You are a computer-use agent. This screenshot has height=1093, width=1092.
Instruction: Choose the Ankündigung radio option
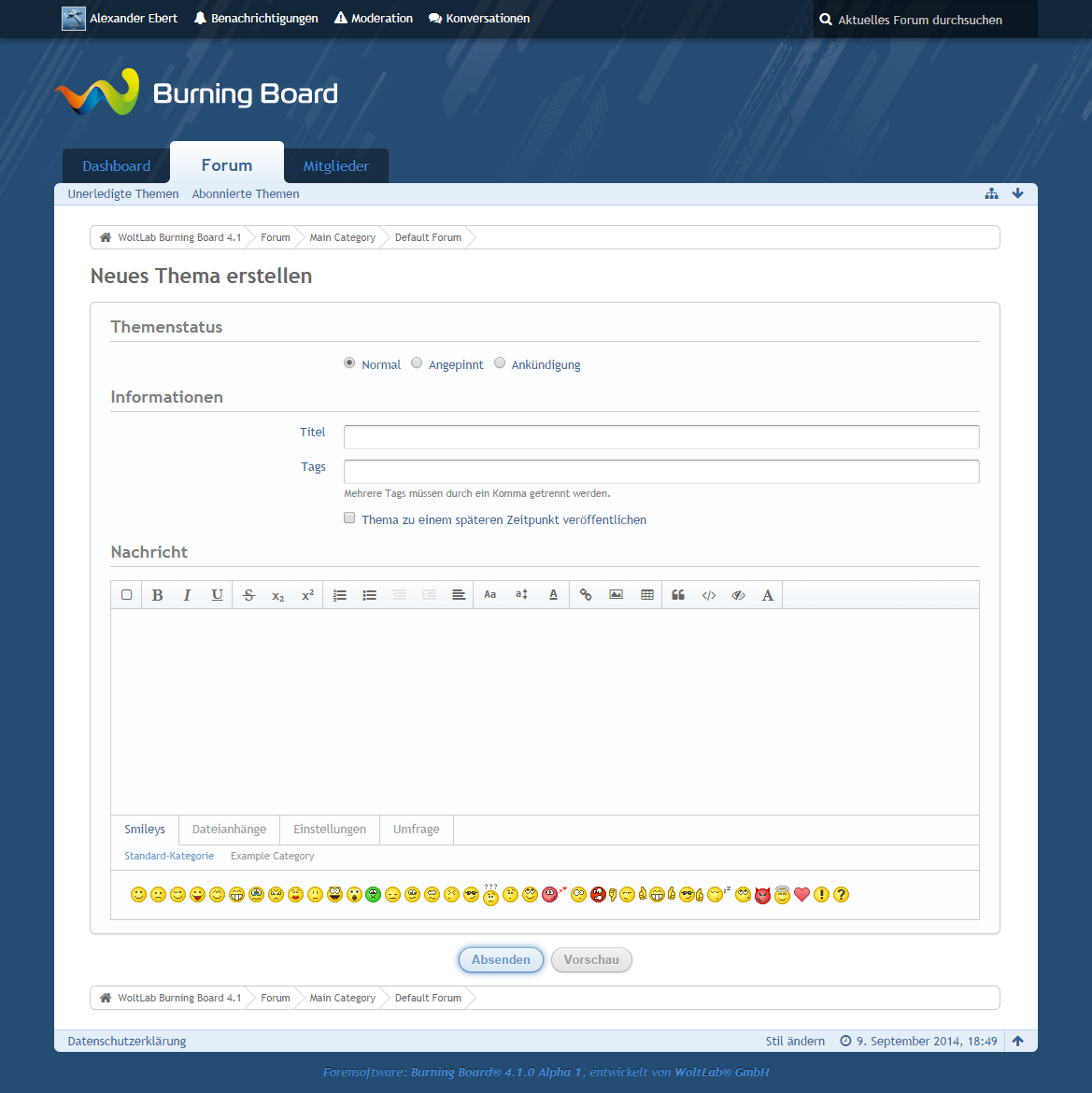point(500,363)
